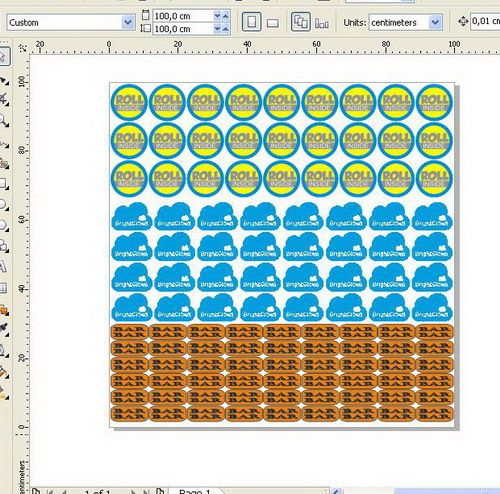Viewport: 500px width, 494px height.
Task: Select the Polygon tool
Action: (x=3, y=225)
